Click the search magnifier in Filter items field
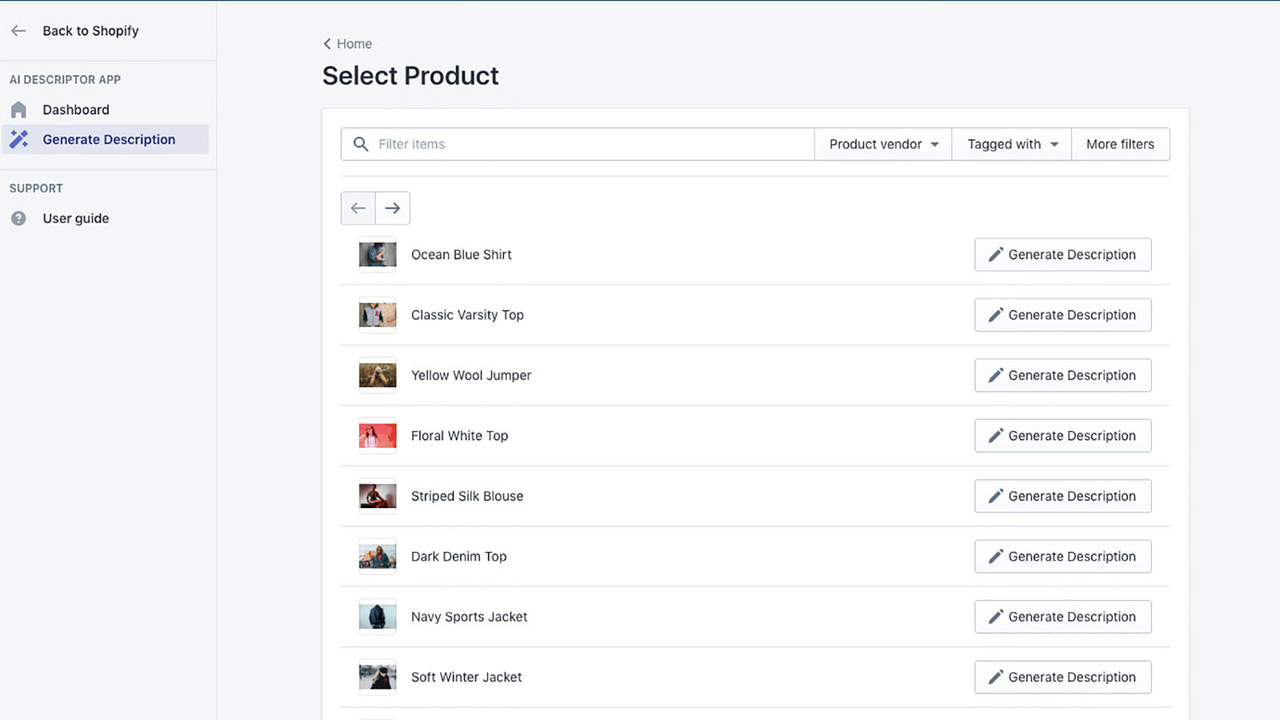The height and width of the screenshot is (720, 1280). coord(360,144)
